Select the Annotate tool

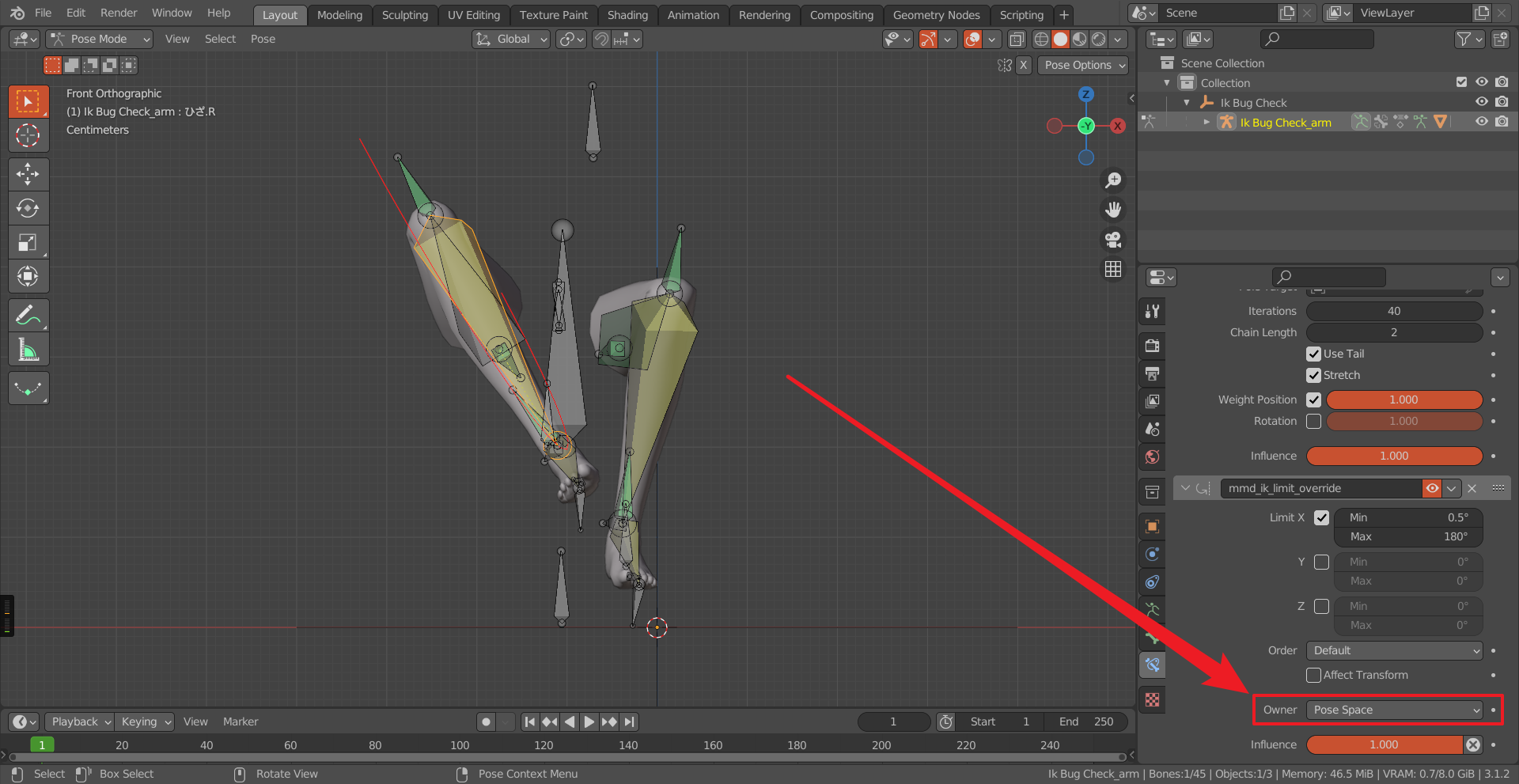28,315
